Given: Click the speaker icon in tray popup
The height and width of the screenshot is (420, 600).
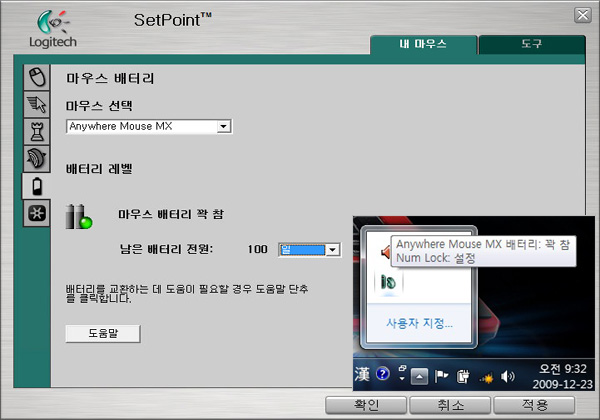Looking at the screenshot, I should click(x=386, y=252).
